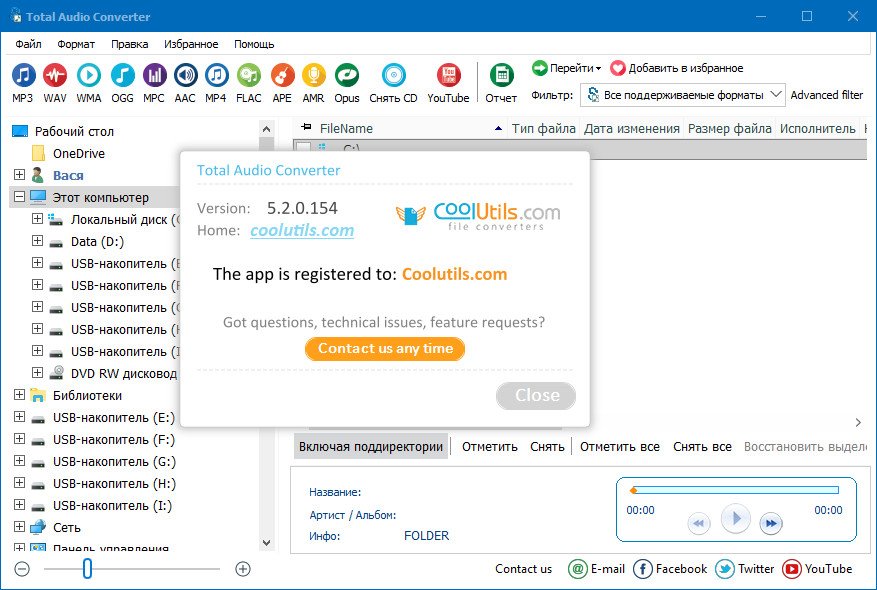Select WMA output format icon
Viewport: 877px width, 590px height.
click(89, 75)
